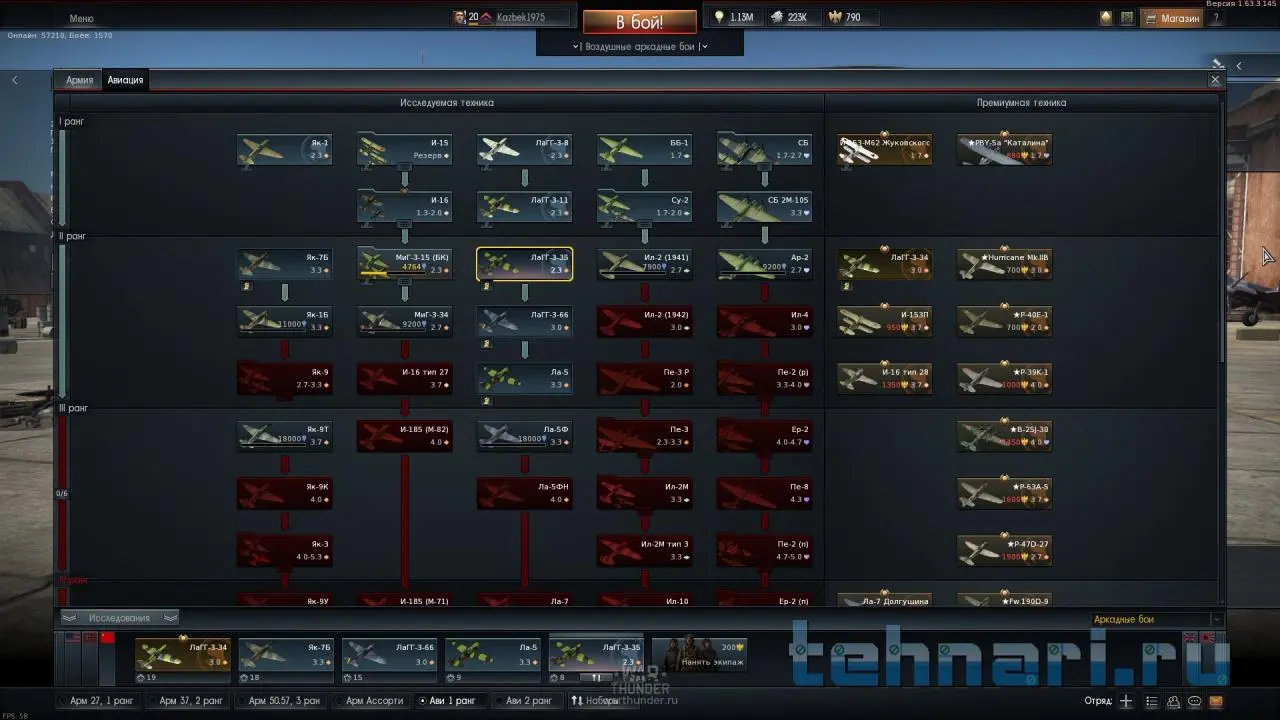Select the British flag in the country bar
Image resolution: width=1280 pixels, height=720 pixels.
(x=1190, y=637)
